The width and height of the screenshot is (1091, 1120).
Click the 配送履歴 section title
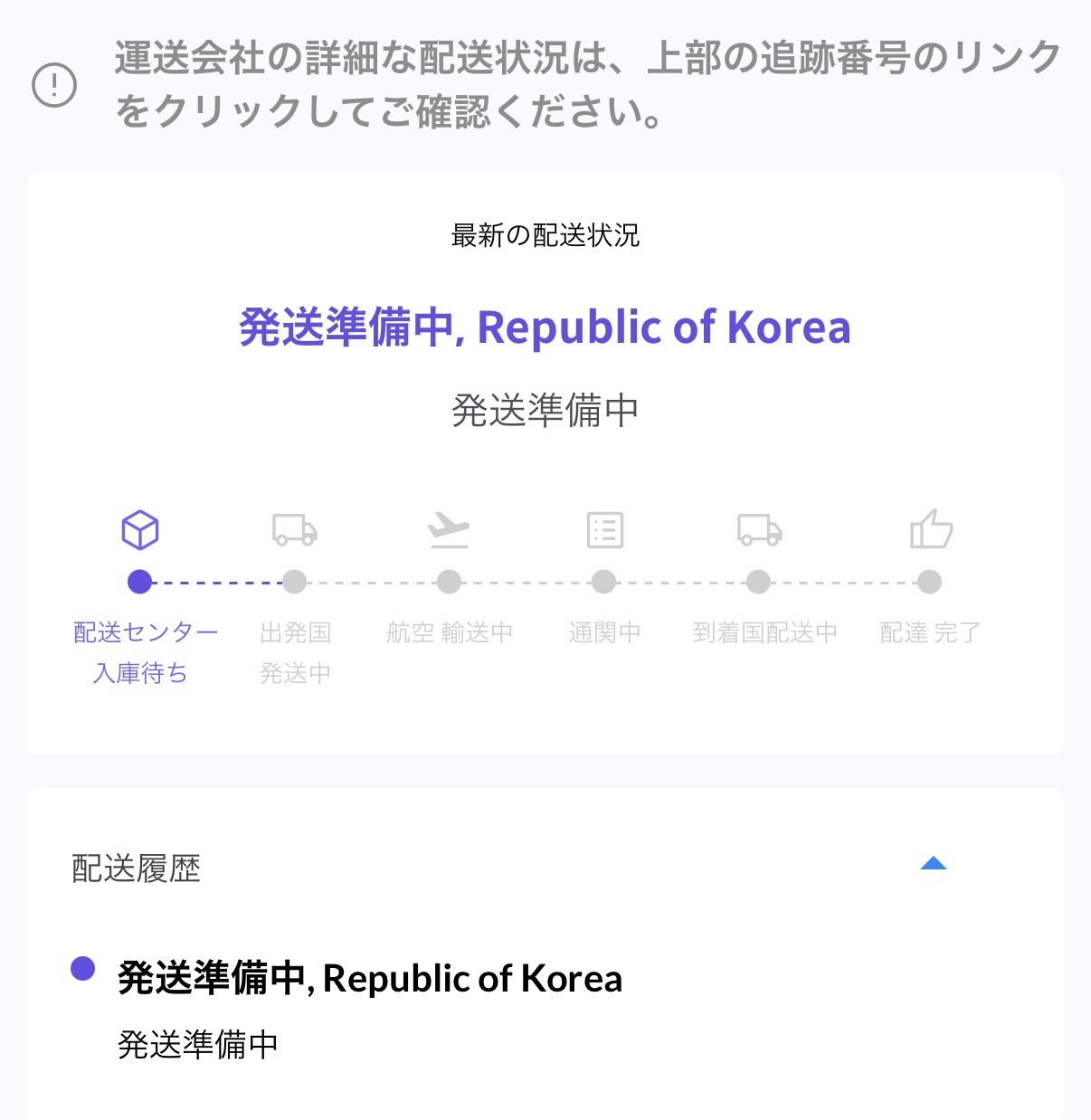click(136, 868)
